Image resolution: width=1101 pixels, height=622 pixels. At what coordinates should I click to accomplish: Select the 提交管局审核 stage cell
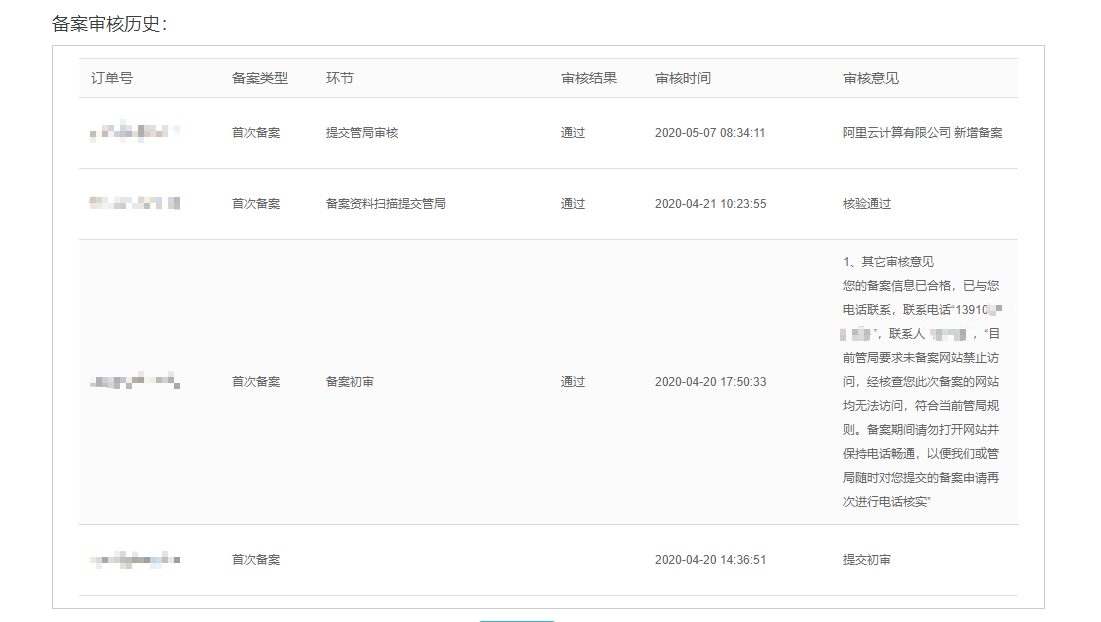[x=361, y=132]
